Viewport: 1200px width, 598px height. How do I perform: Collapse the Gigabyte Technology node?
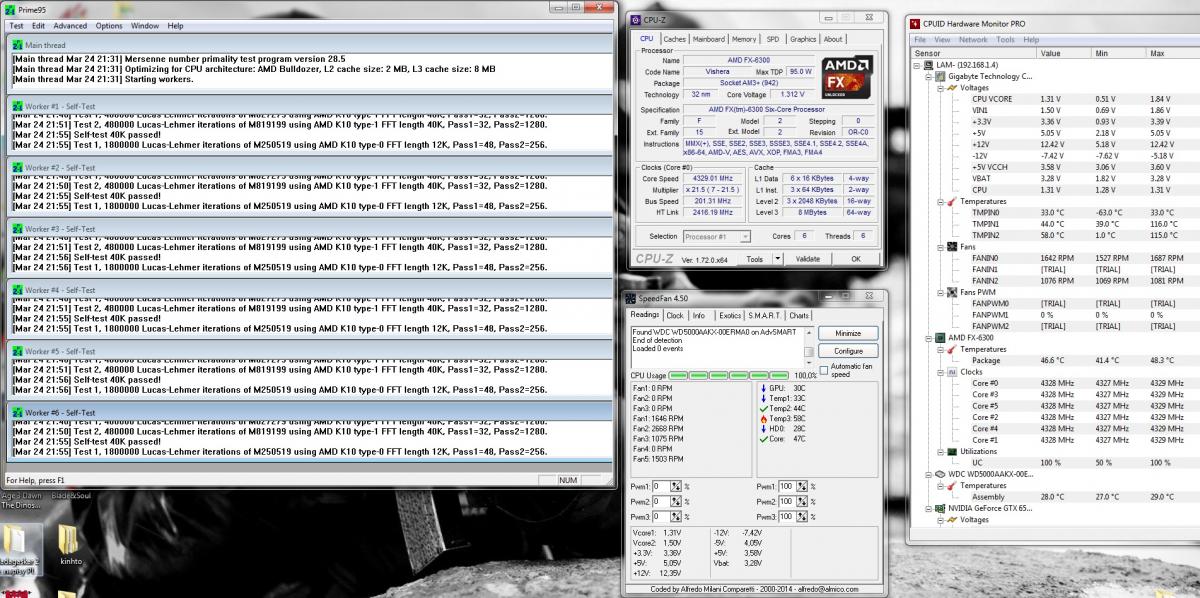(x=928, y=76)
